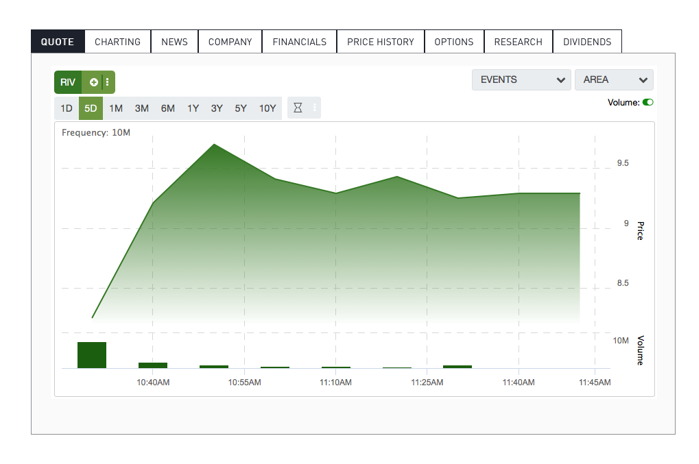Switch to the CHARTING tab
The width and height of the screenshot is (699, 464).
[118, 41]
